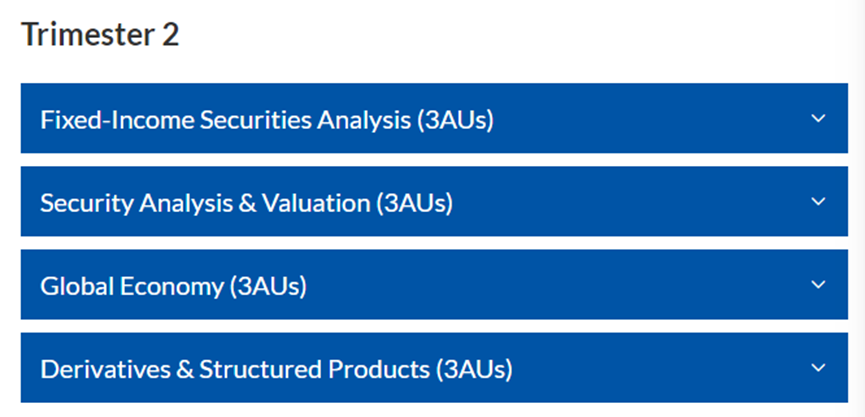Select the Global Economy course title text
The height and width of the screenshot is (417, 865).
click(x=132, y=286)
